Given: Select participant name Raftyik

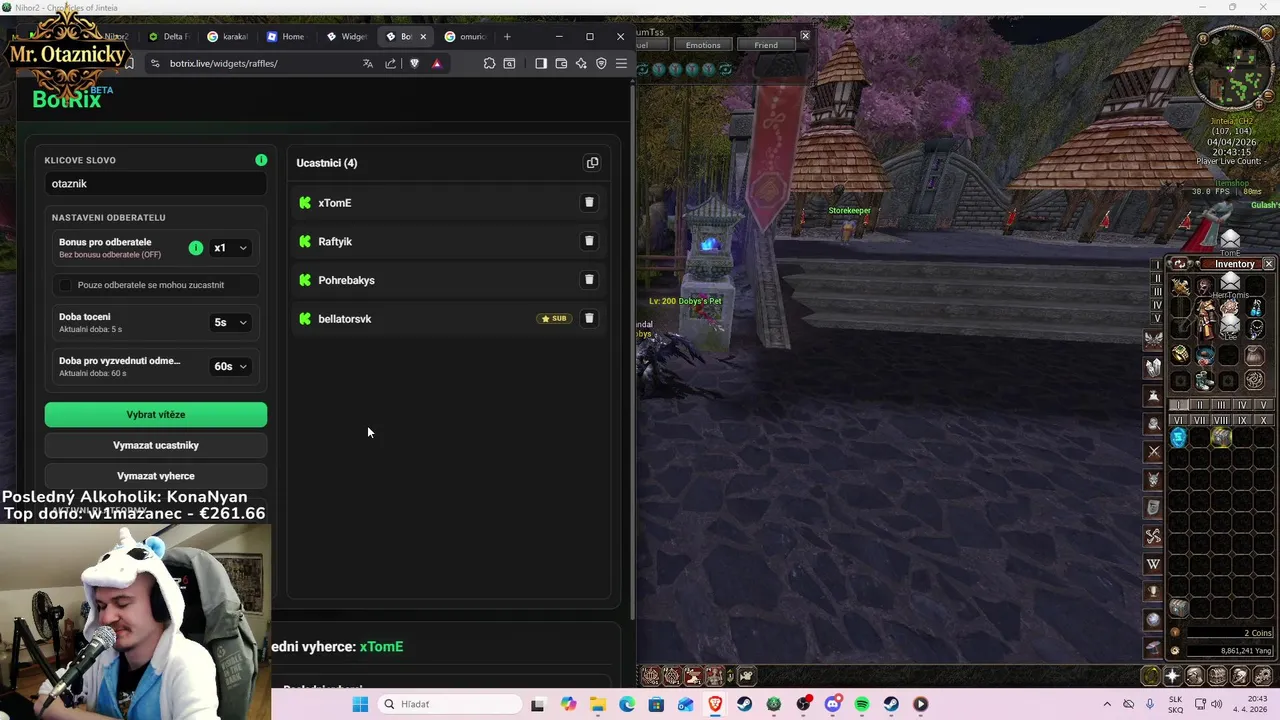Looking at the screenshot, I should pos(335,242).
